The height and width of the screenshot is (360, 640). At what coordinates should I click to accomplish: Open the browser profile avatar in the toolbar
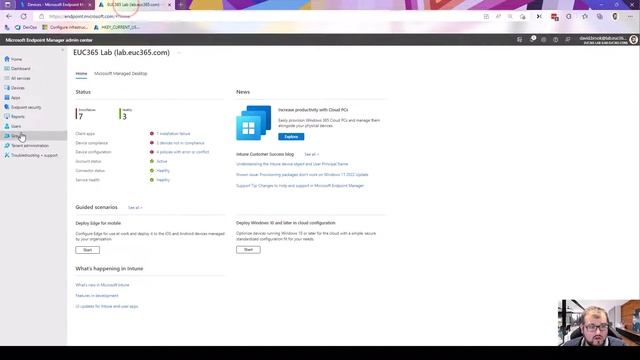coord(615,16)
